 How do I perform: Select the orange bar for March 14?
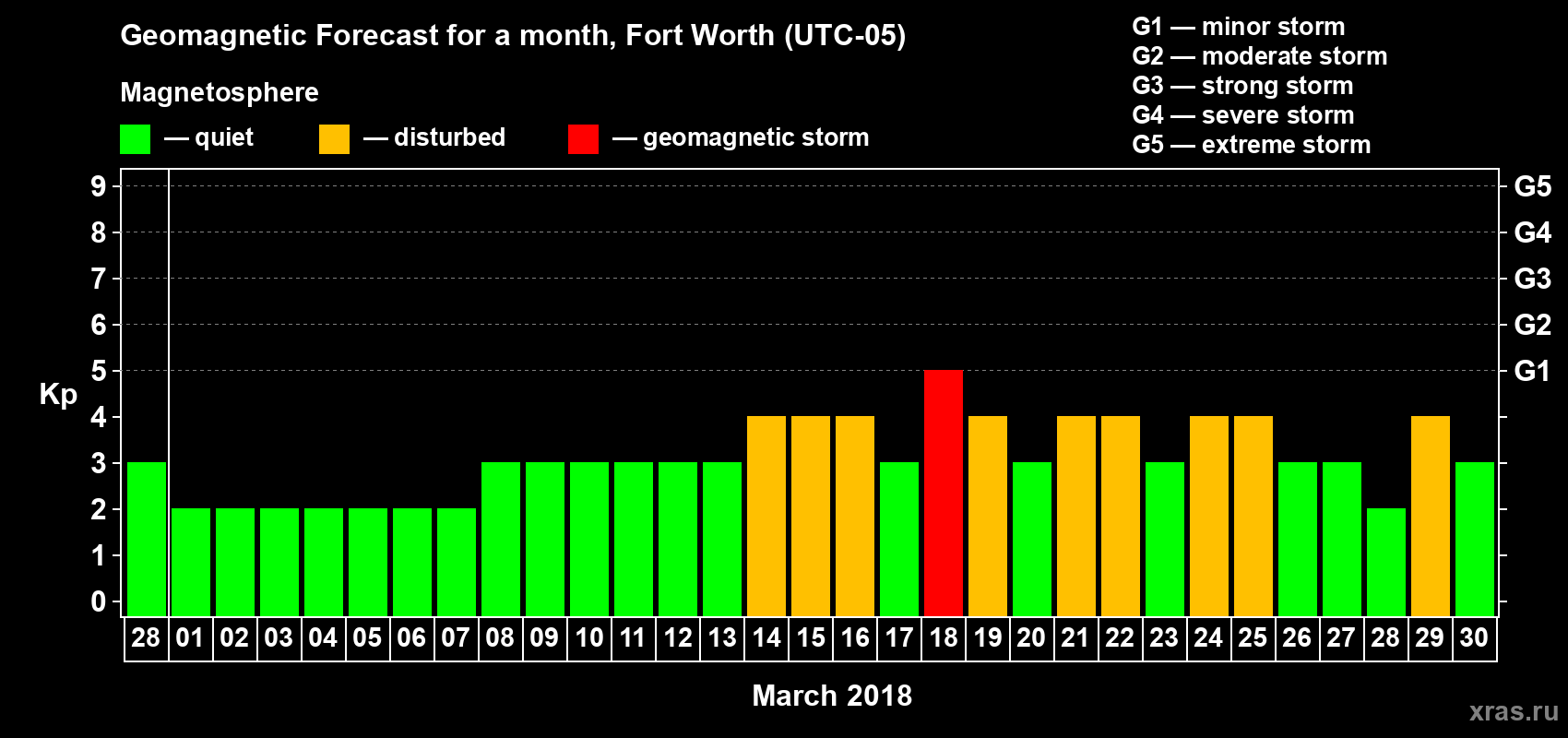[x=766, y=516]
